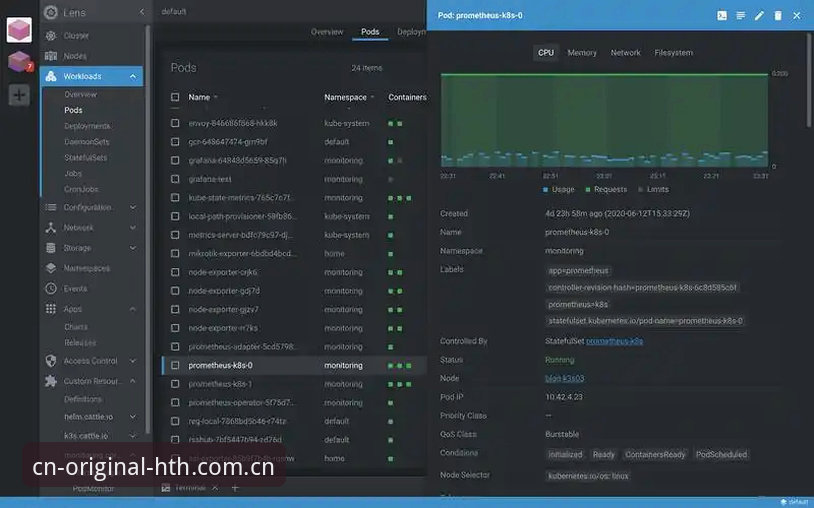Edit the pod with pencil icon
Viewport: 814px width, 508px height.
click(x=759, y=16)
